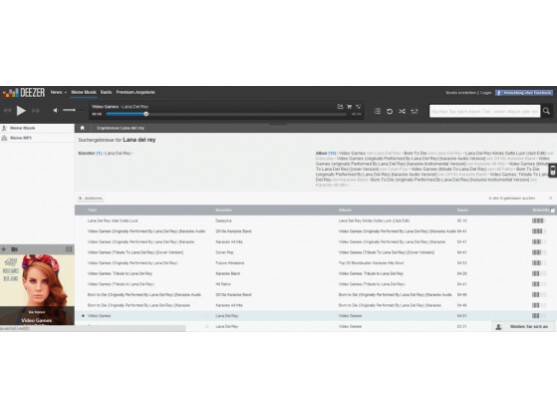Click artist Lana Del Rey in highlighted row
The image size is (557, 418).
[x=227, y=316]
